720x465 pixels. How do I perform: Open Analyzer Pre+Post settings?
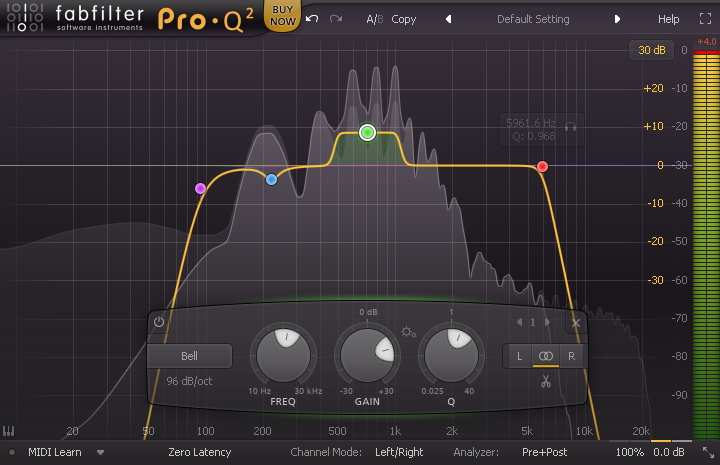point(544,452)
